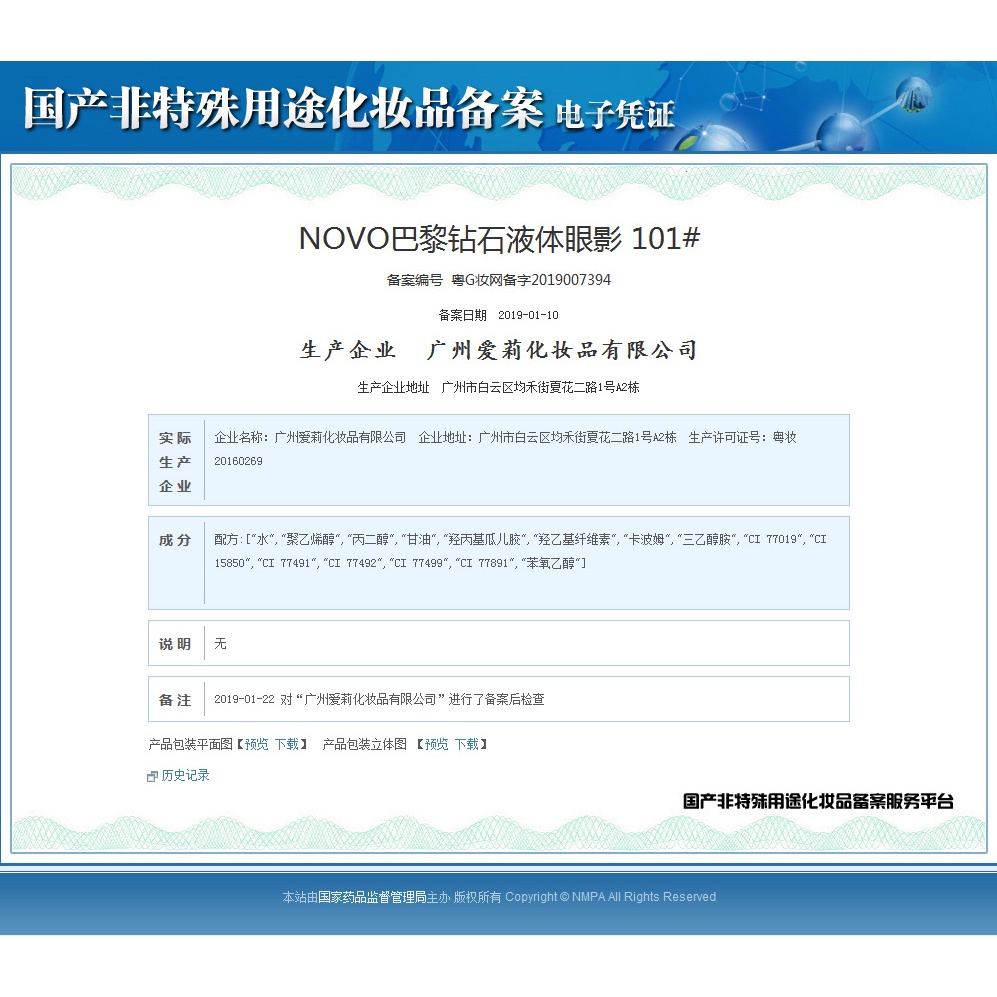This screenshot has width=997, height=997.
Task: Click the 国产非特殊用途化妆品备案 banner title
Action: tap(282, 109)
